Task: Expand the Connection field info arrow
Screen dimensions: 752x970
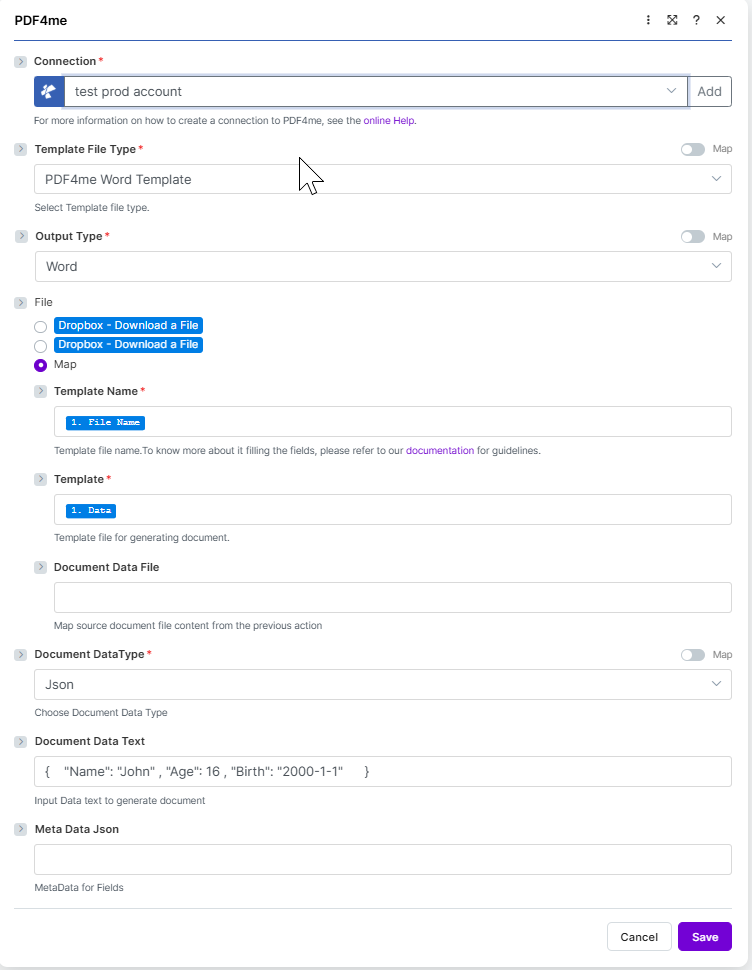Action: 21,61
